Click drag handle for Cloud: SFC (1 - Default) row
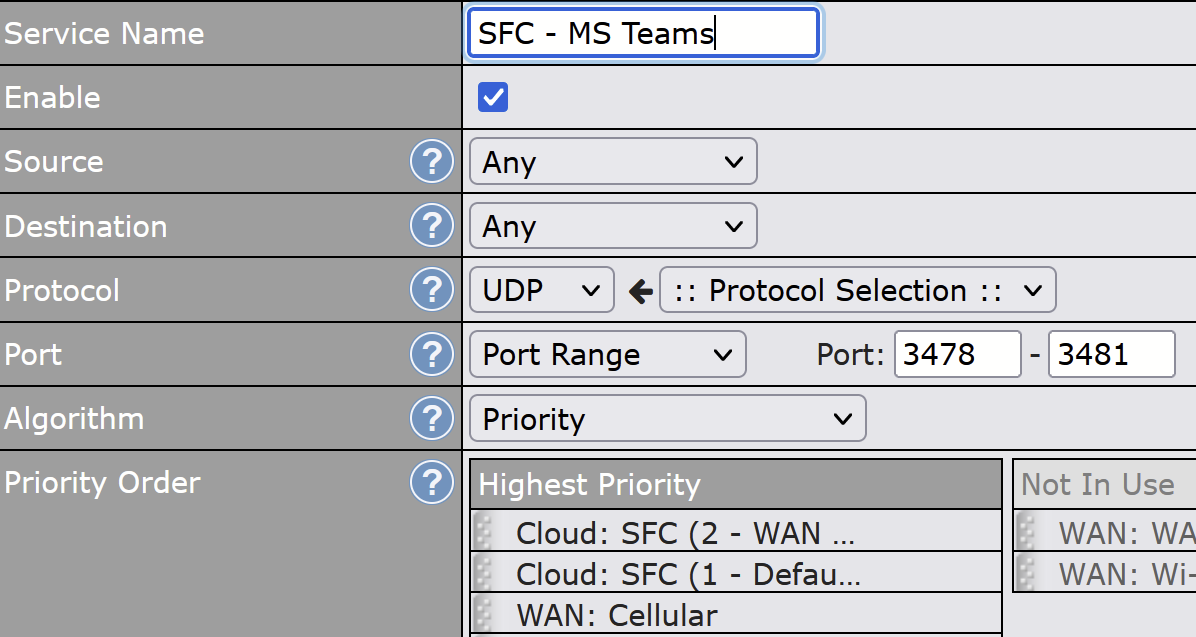The height and width of the screenshot is (637, 1196). point(485,573)
